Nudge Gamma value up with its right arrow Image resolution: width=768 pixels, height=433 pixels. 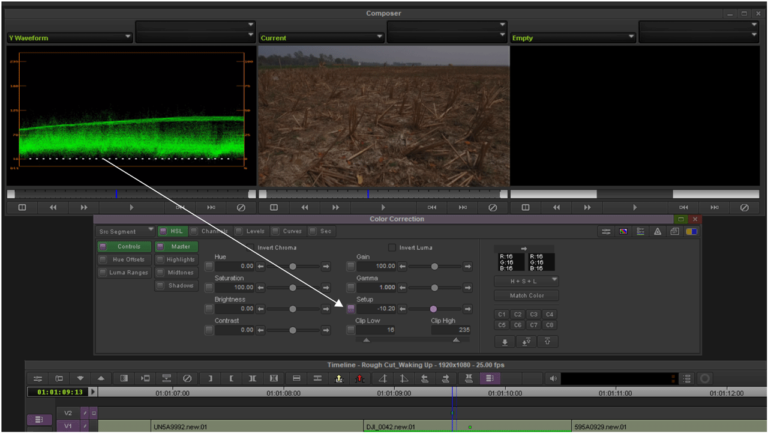tap(468, 288)
